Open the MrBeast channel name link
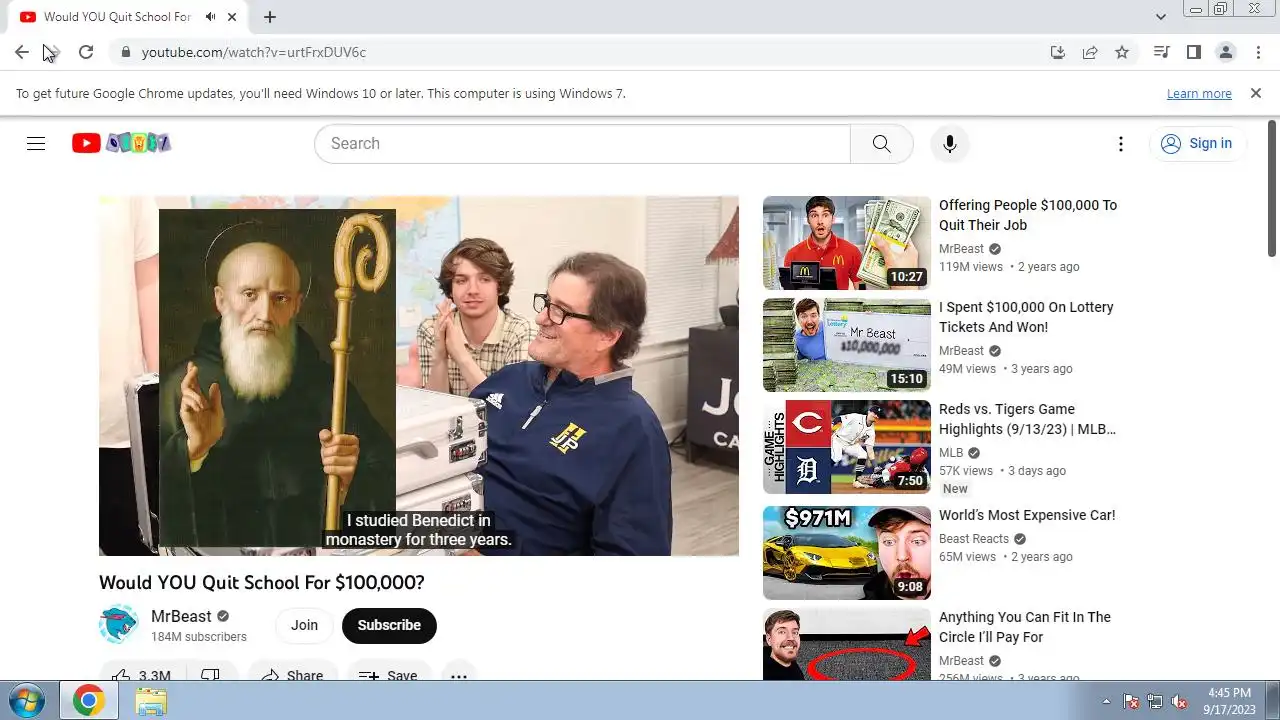This screenshot has width=1280, height=720. click(181, 616)
